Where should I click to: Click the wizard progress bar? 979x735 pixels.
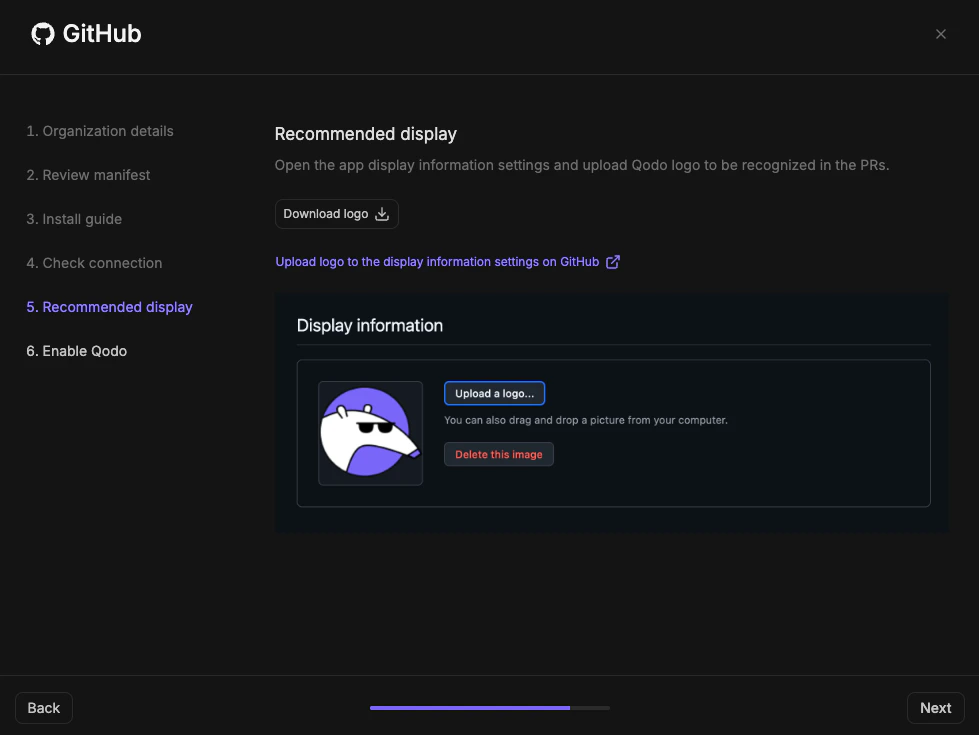point(490,707)
